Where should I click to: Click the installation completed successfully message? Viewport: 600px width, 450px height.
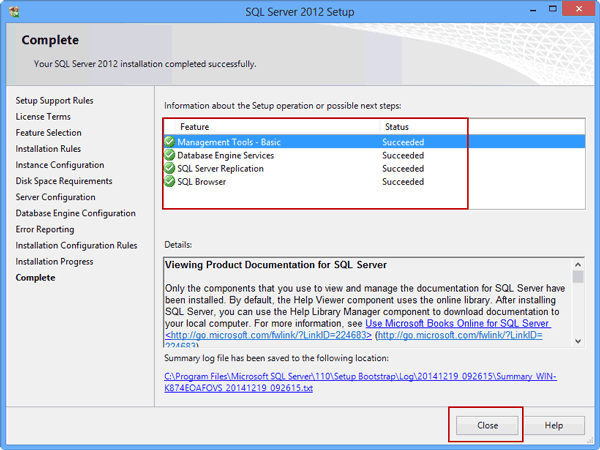tap(145, 64)
